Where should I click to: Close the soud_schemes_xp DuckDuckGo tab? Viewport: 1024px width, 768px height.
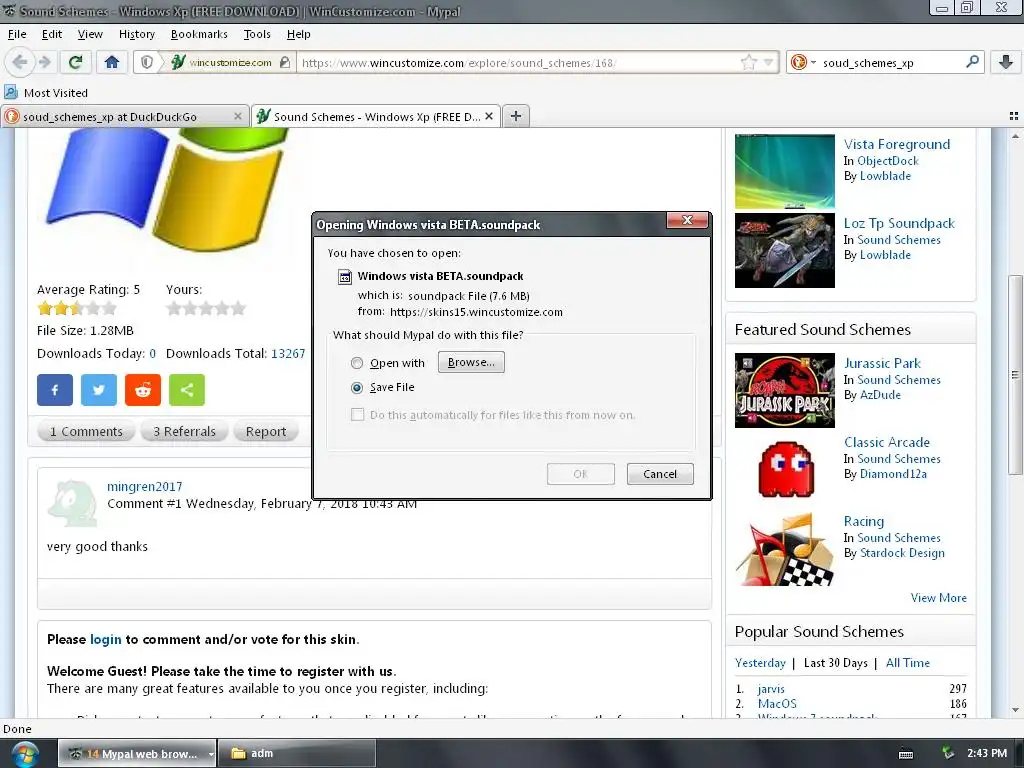238,116
